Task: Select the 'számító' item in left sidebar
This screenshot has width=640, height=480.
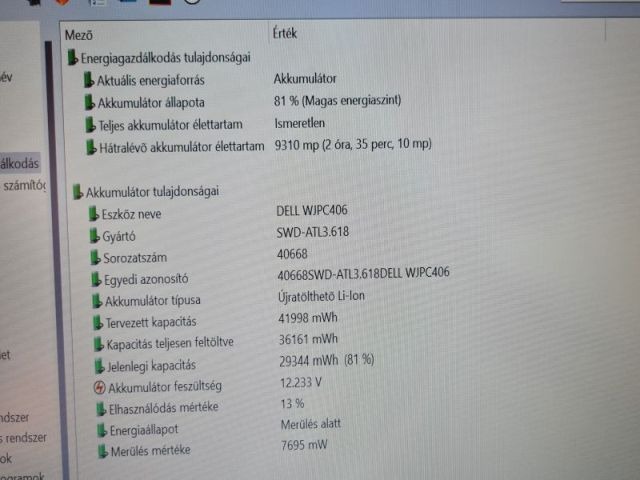Action: point(24,186)
